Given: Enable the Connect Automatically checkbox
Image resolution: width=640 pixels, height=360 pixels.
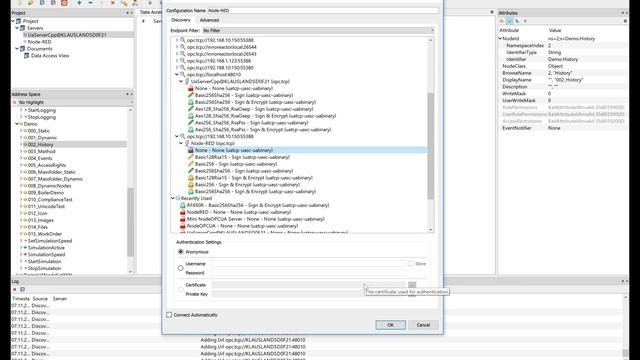Looking at the screenshot, I should 169,315.
